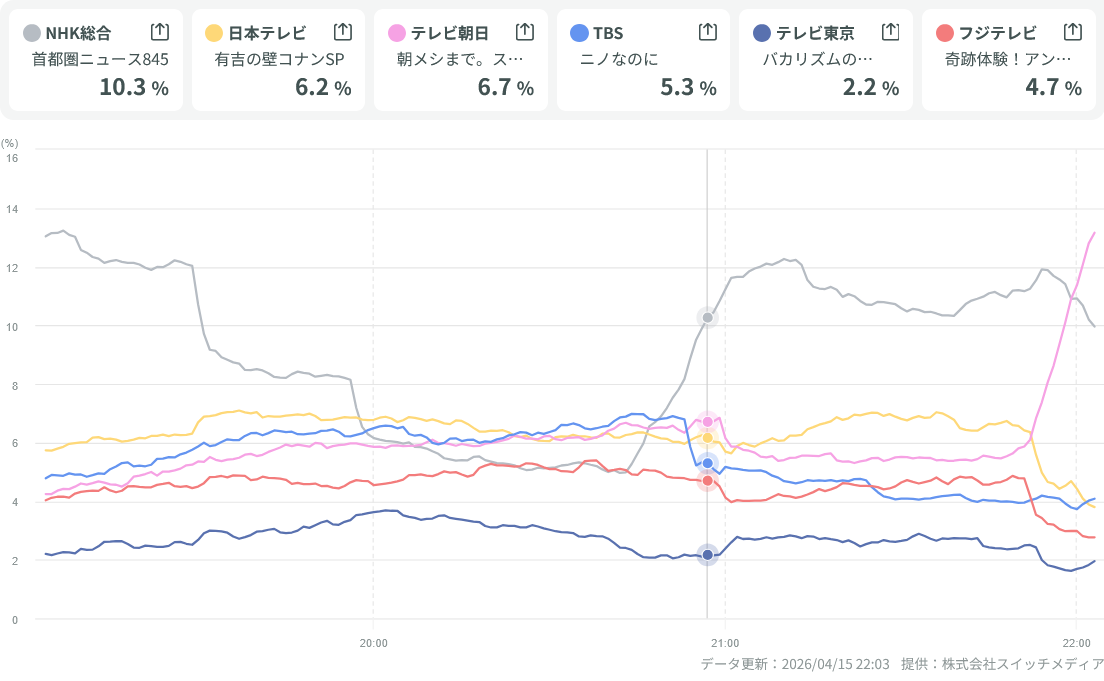
Task: Click the share icon on 日本テレビ card
Action: pos(342,32)
